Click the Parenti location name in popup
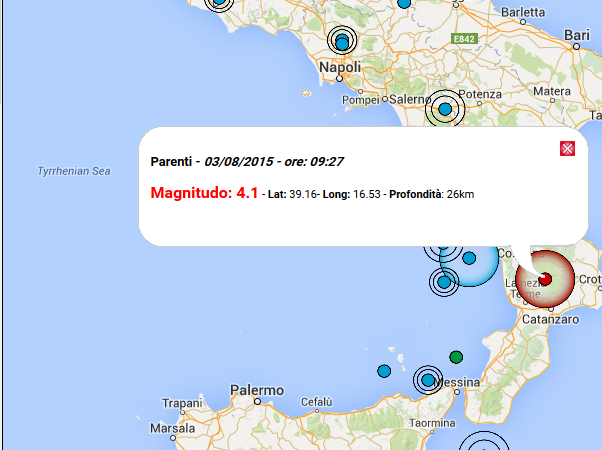This screenshot has height=450, width=602. (x=171, y=161)
